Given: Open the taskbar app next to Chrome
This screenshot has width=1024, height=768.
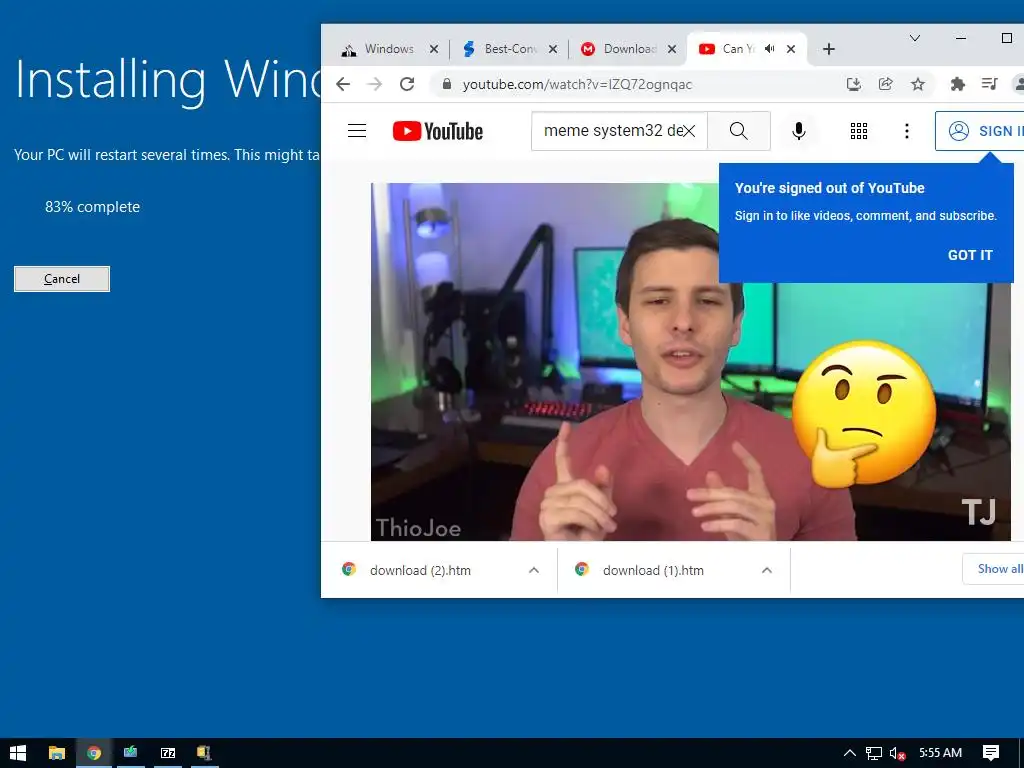Looking at the screenshot, I should pos(131,753).
